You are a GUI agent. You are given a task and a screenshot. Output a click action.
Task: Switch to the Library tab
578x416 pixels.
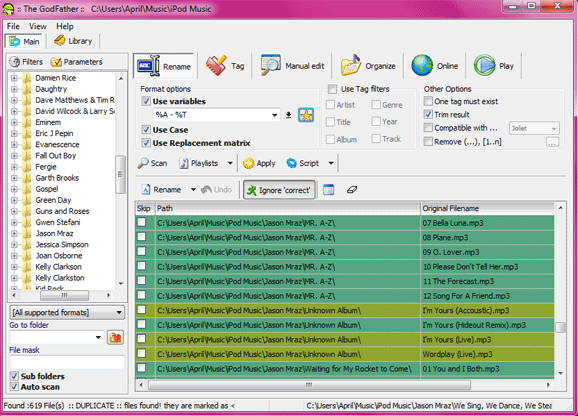(x=73, y=41)
